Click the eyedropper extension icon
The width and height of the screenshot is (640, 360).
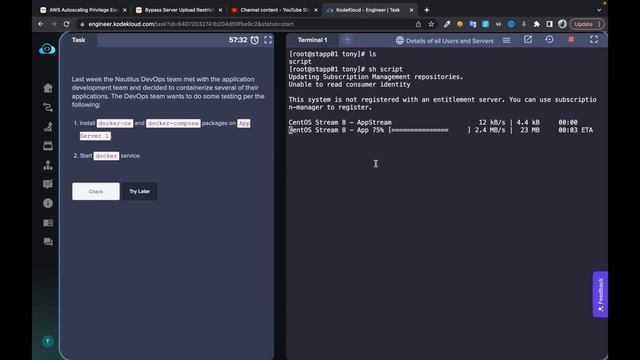click(447, 24)
